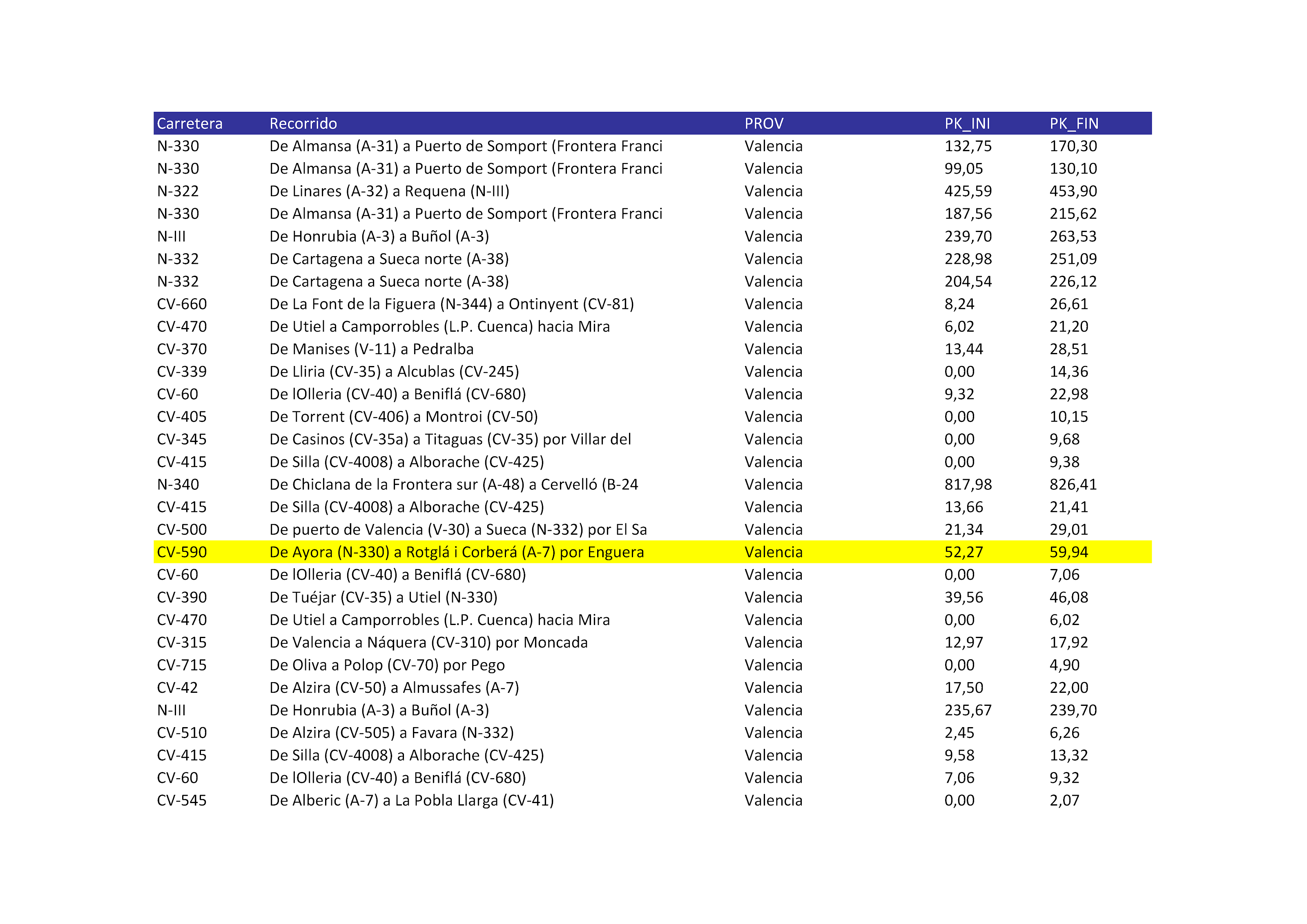Click PK_FIN value 453,90
This screenshot has height=924, width=1307.
[1074, 191]
